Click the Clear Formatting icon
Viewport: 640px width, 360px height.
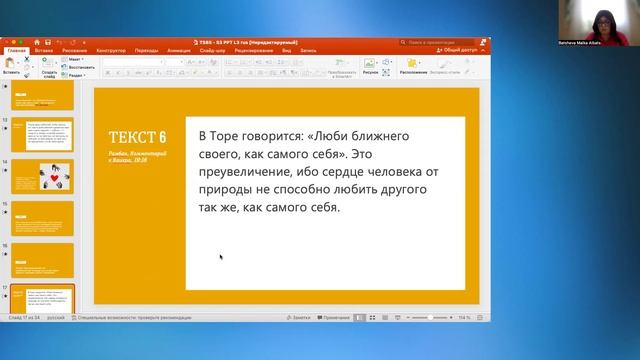(x=213, y=62)
